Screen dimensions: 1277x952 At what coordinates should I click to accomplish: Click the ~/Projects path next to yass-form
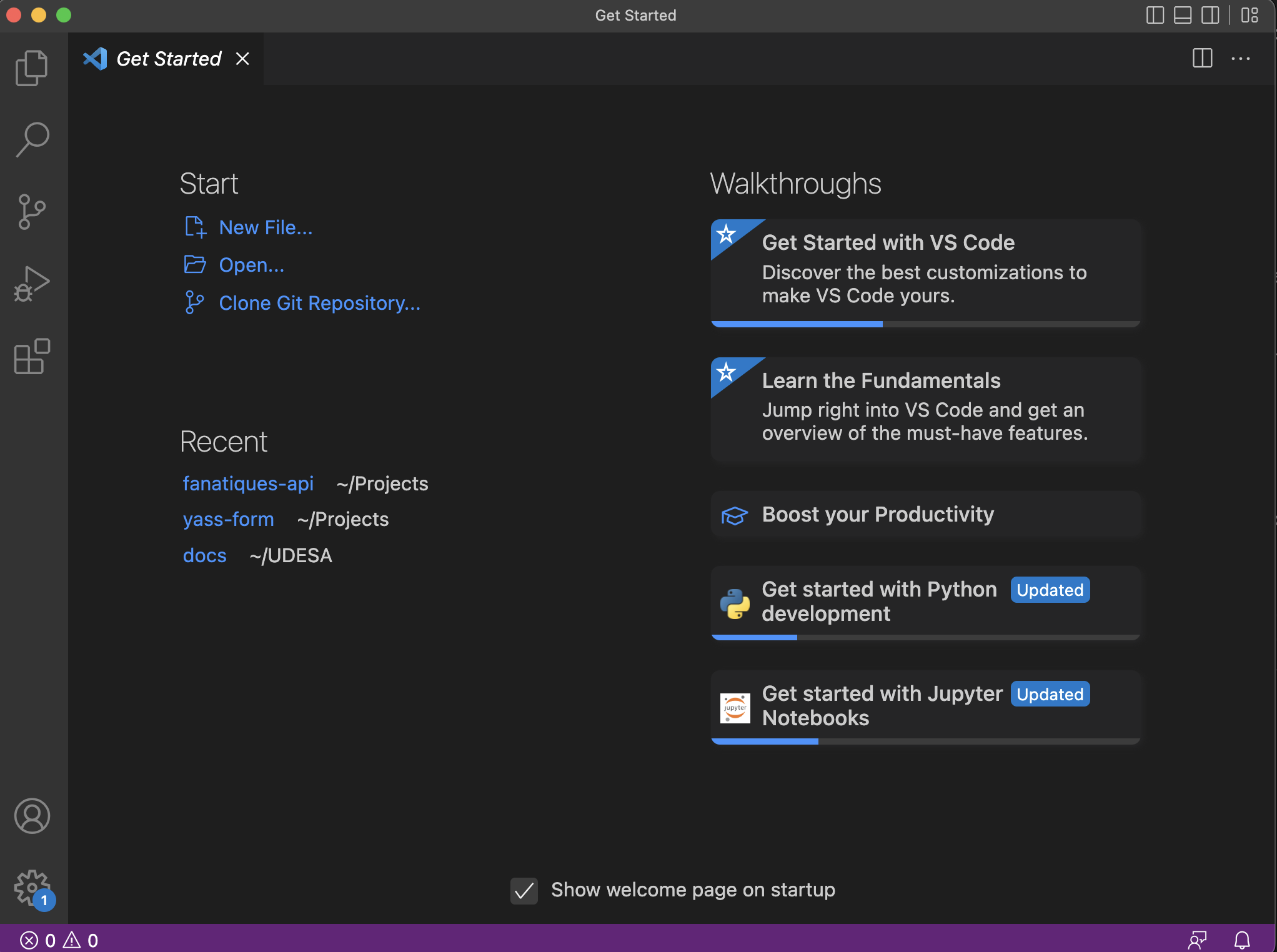[x=343, y=519]
